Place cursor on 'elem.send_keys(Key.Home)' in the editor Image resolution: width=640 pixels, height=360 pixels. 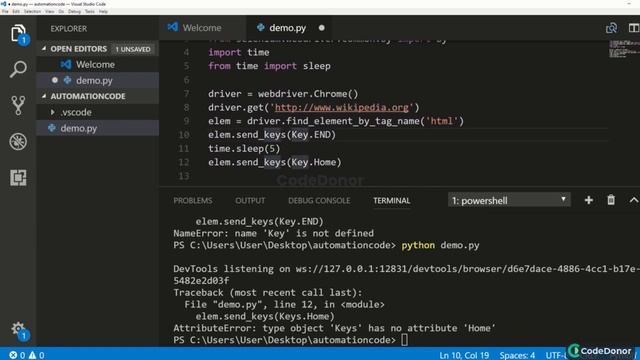coord(275,162)
